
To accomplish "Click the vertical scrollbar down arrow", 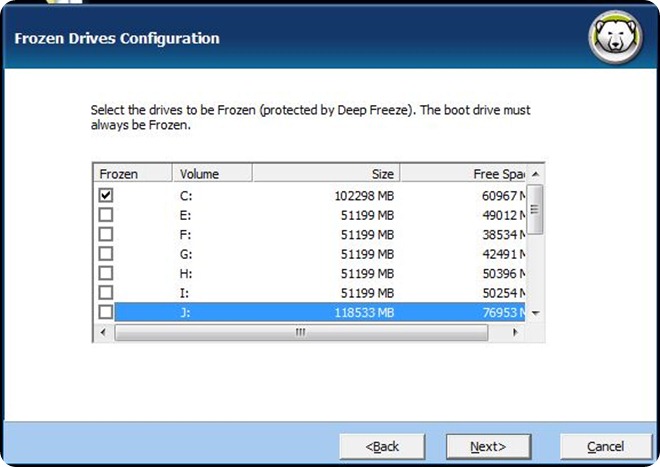I will point(535,313).
